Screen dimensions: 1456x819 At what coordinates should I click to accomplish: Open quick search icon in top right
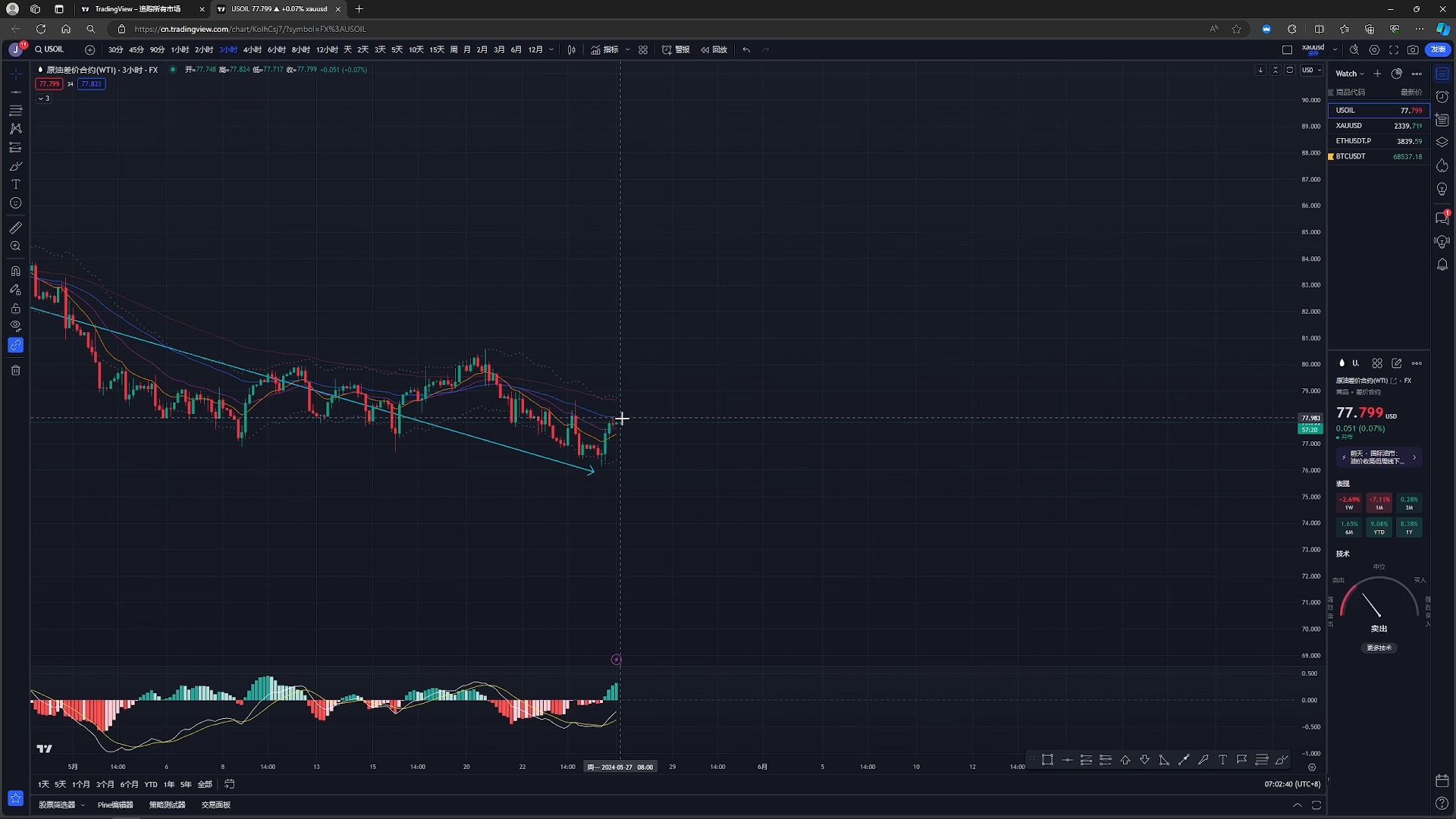pos(1354,50)
